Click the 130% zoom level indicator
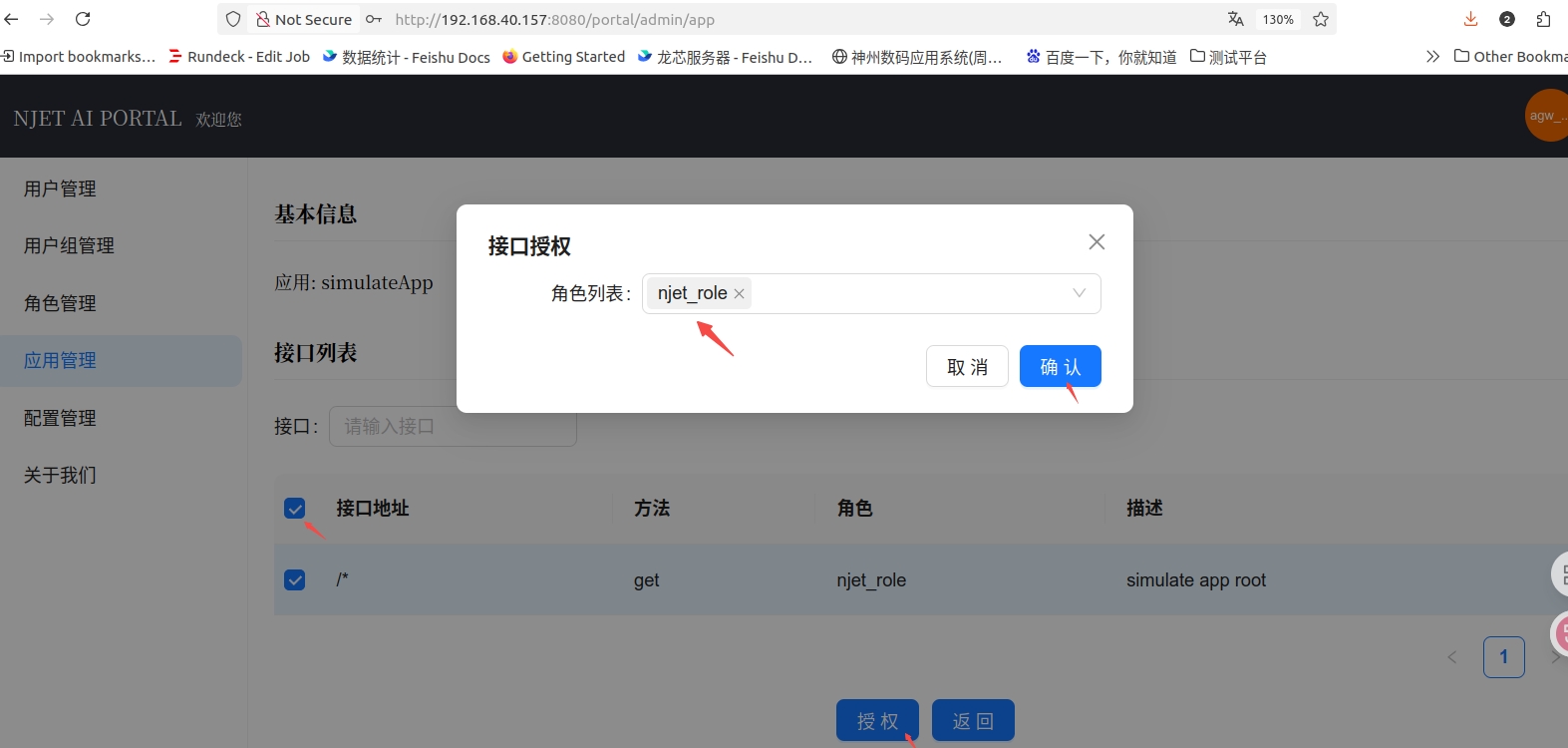Screen dimensions: 1568x748 [x=1278, y=19]
